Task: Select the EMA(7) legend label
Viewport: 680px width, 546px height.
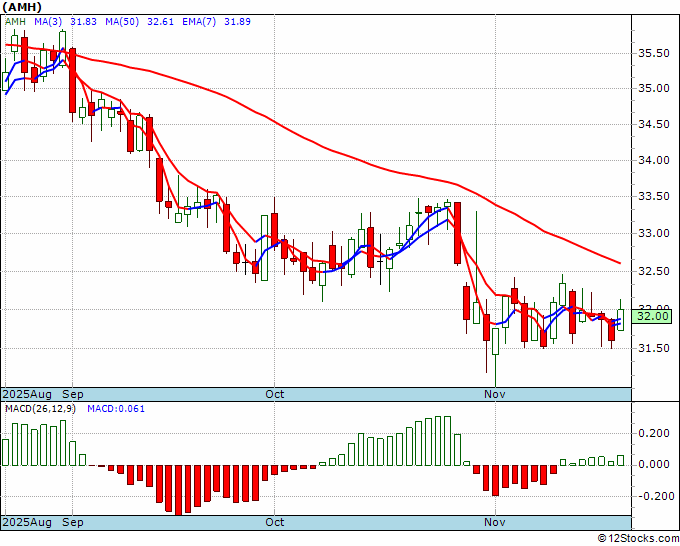Action: [x=199, y=21]
